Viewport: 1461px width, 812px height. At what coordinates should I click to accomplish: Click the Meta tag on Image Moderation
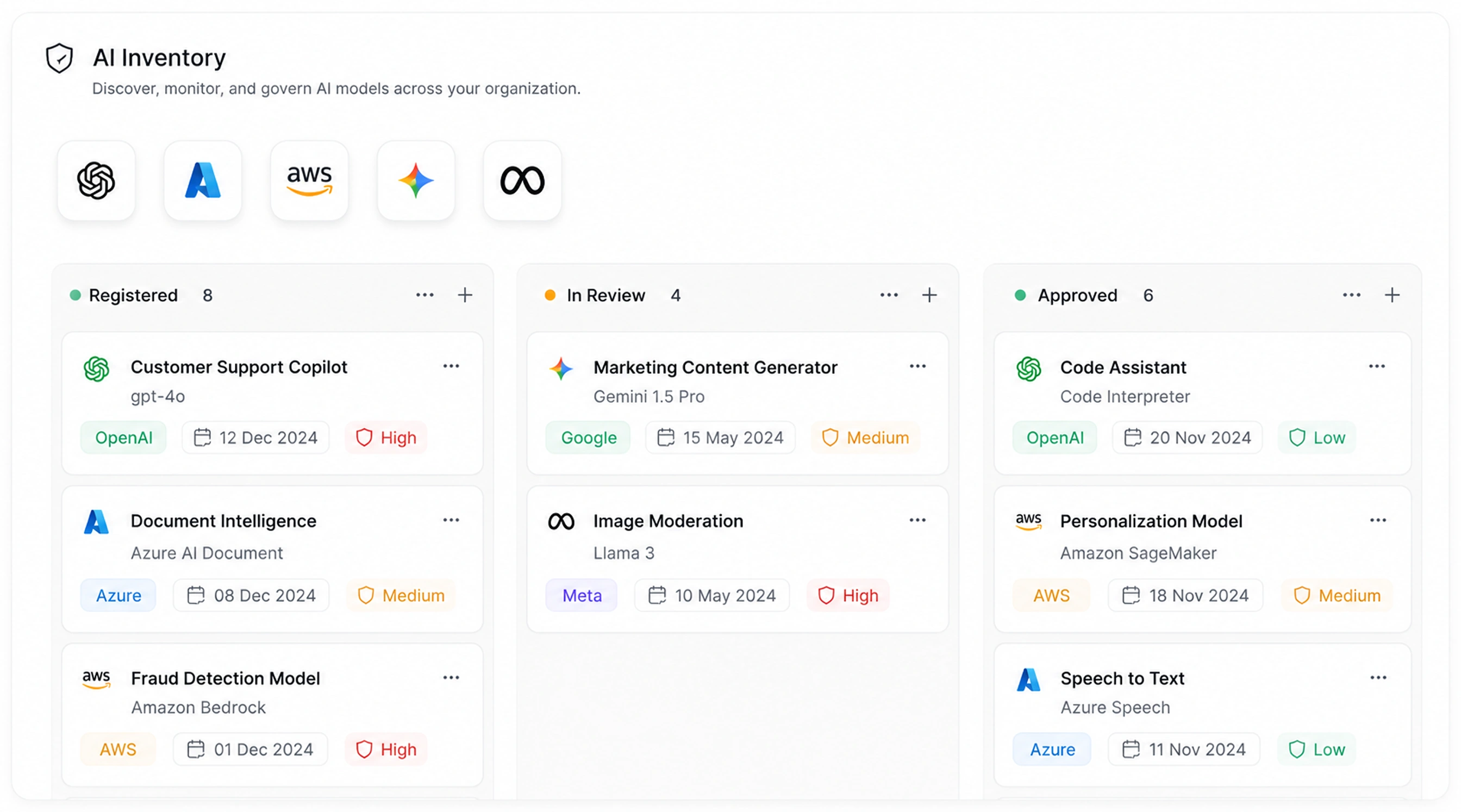point(582,595)
